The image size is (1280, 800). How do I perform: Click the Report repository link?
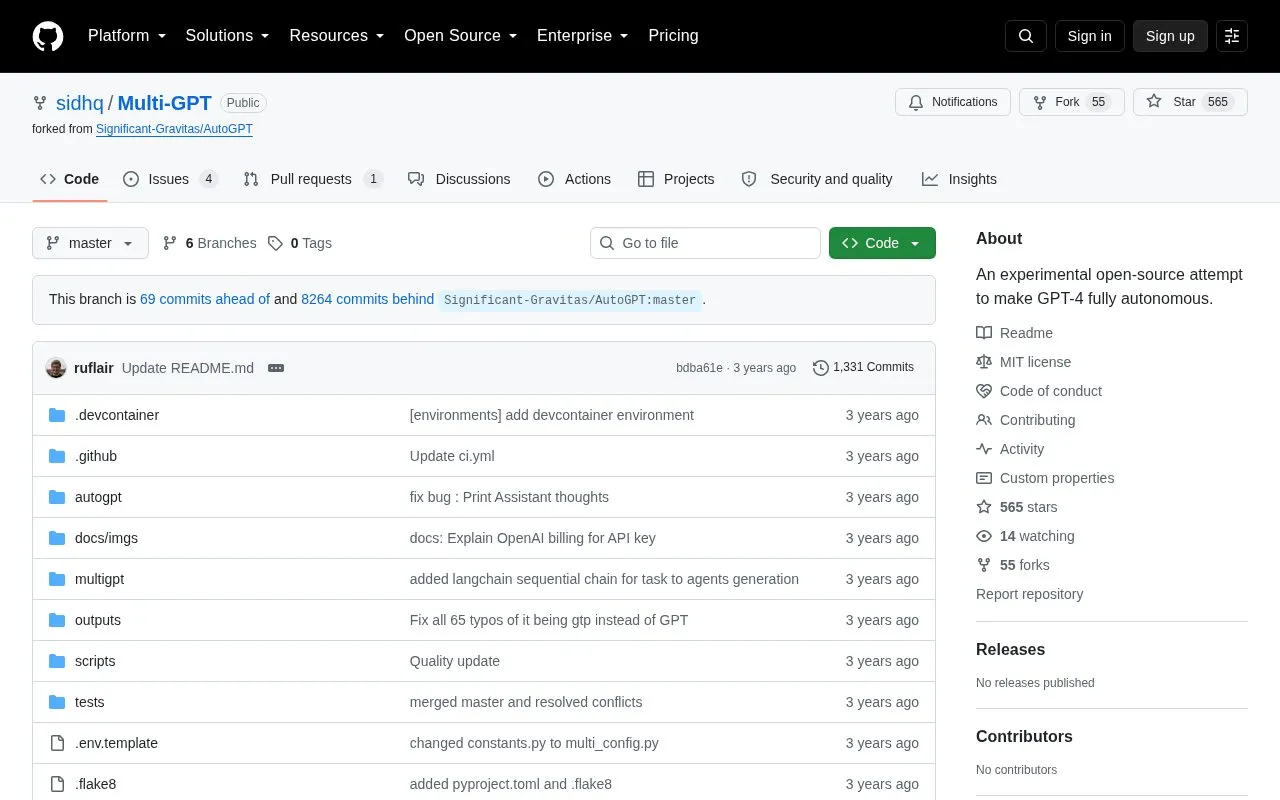(1029, 594)
